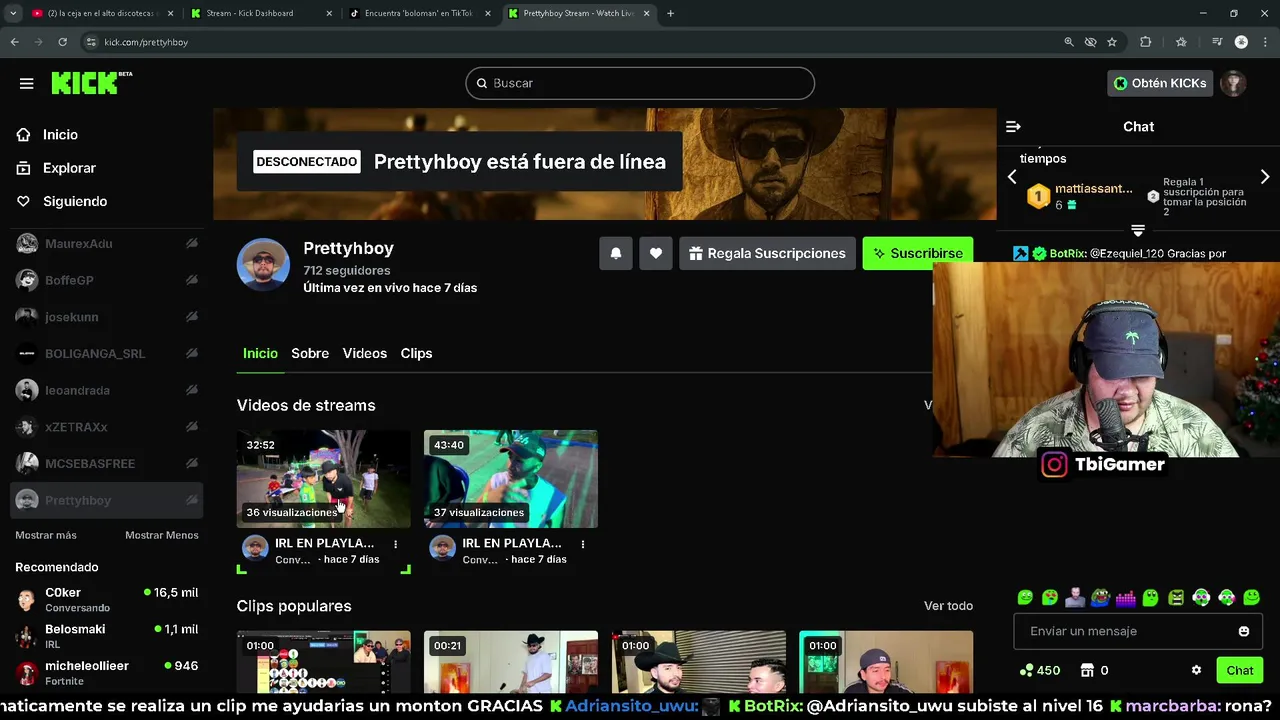Click the heart follow icon for Prettyhboy

click(x=656, y=253)
